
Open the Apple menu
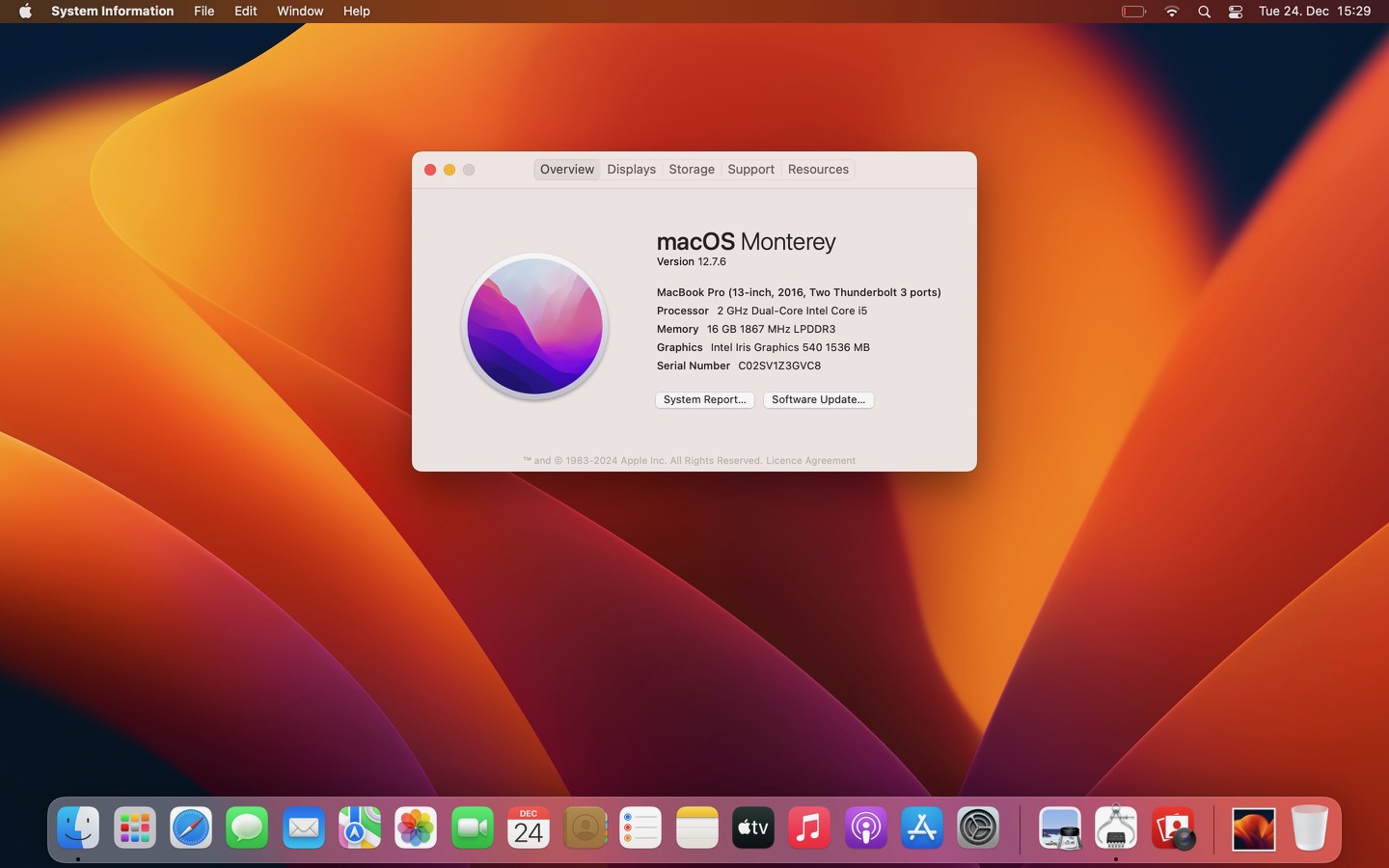pyautogui.click(x=25, y=12)
